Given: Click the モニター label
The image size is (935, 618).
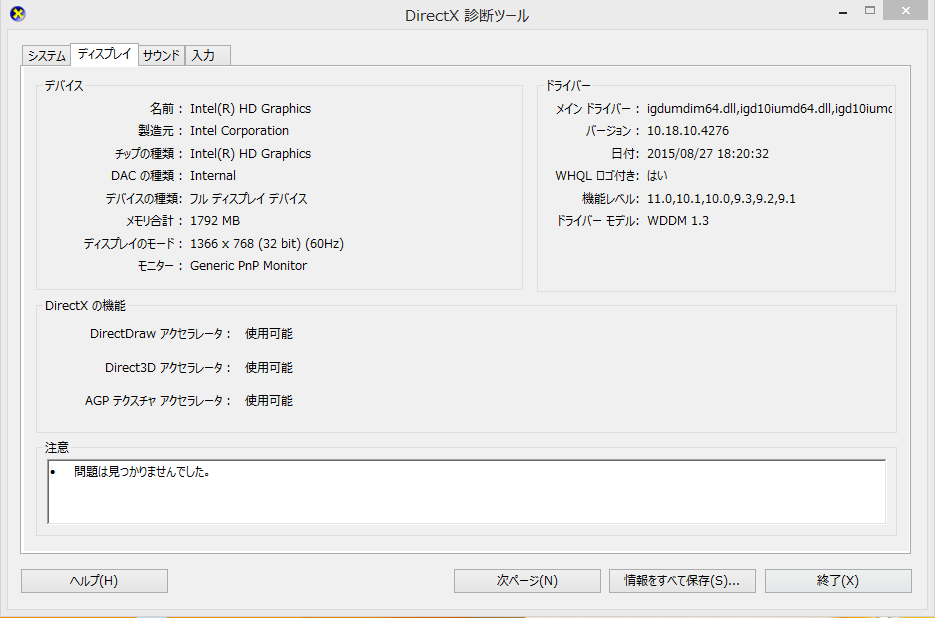Looking at the screenshot, I should tap(159, 265).
